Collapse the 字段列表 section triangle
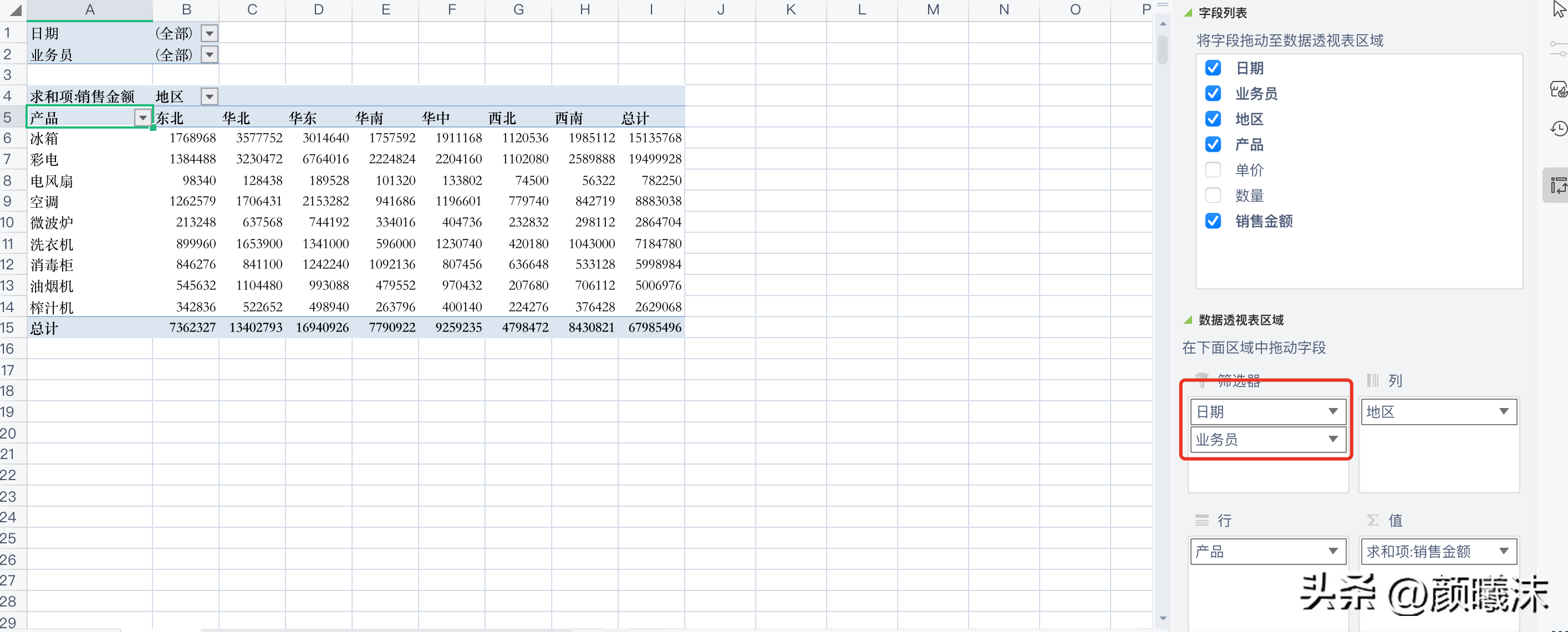The height and width of the screenshot is (632, 1568). click(1188, 13)
